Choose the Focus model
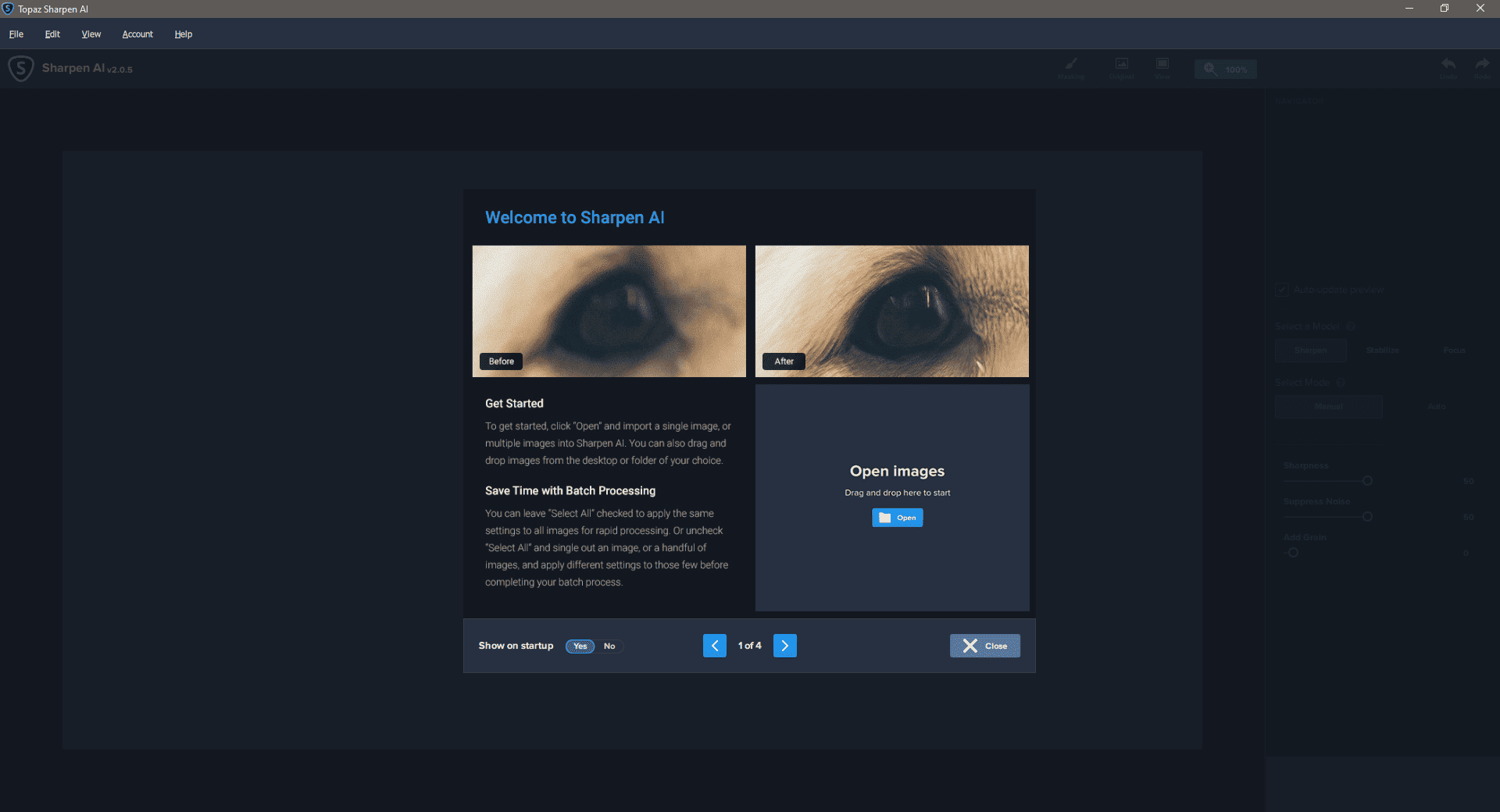The height and width of the screenshot is (812, 1500). pyautogui.click(x=1455, y=351)
